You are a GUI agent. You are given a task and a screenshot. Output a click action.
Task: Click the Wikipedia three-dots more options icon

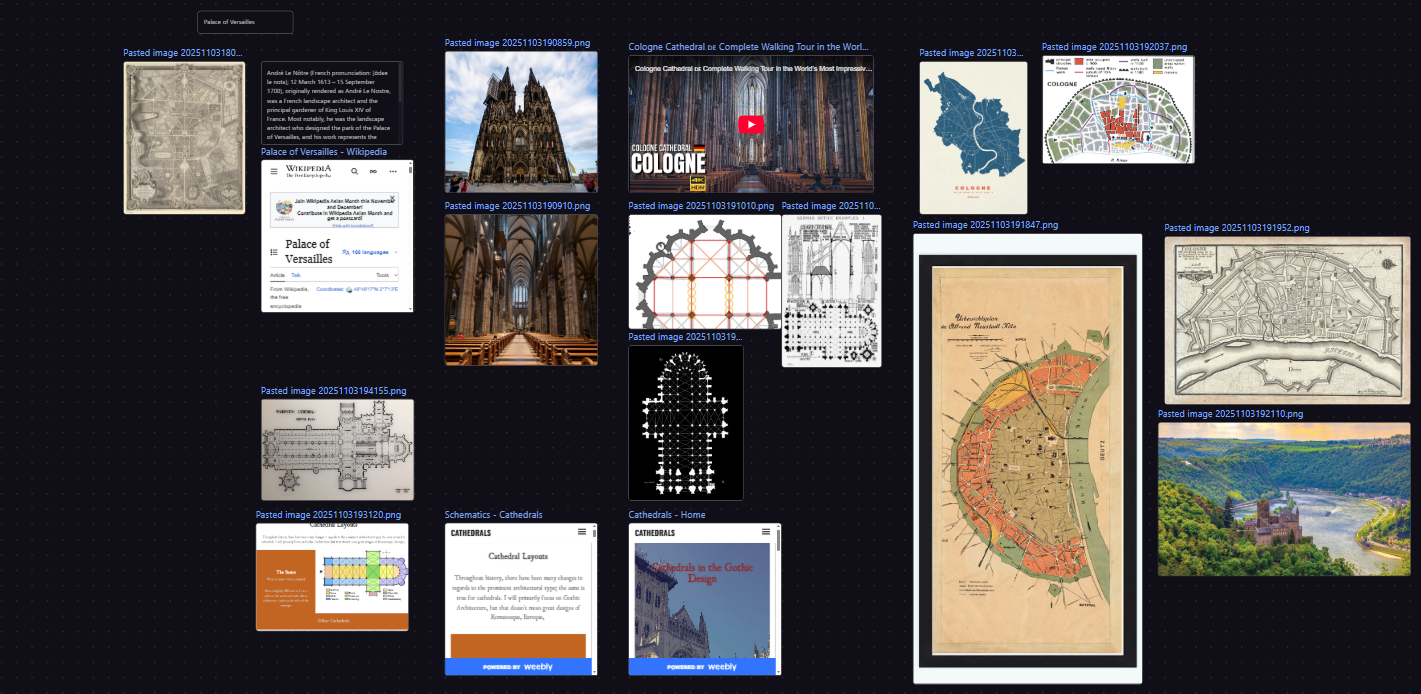click(x=392, y=172)
